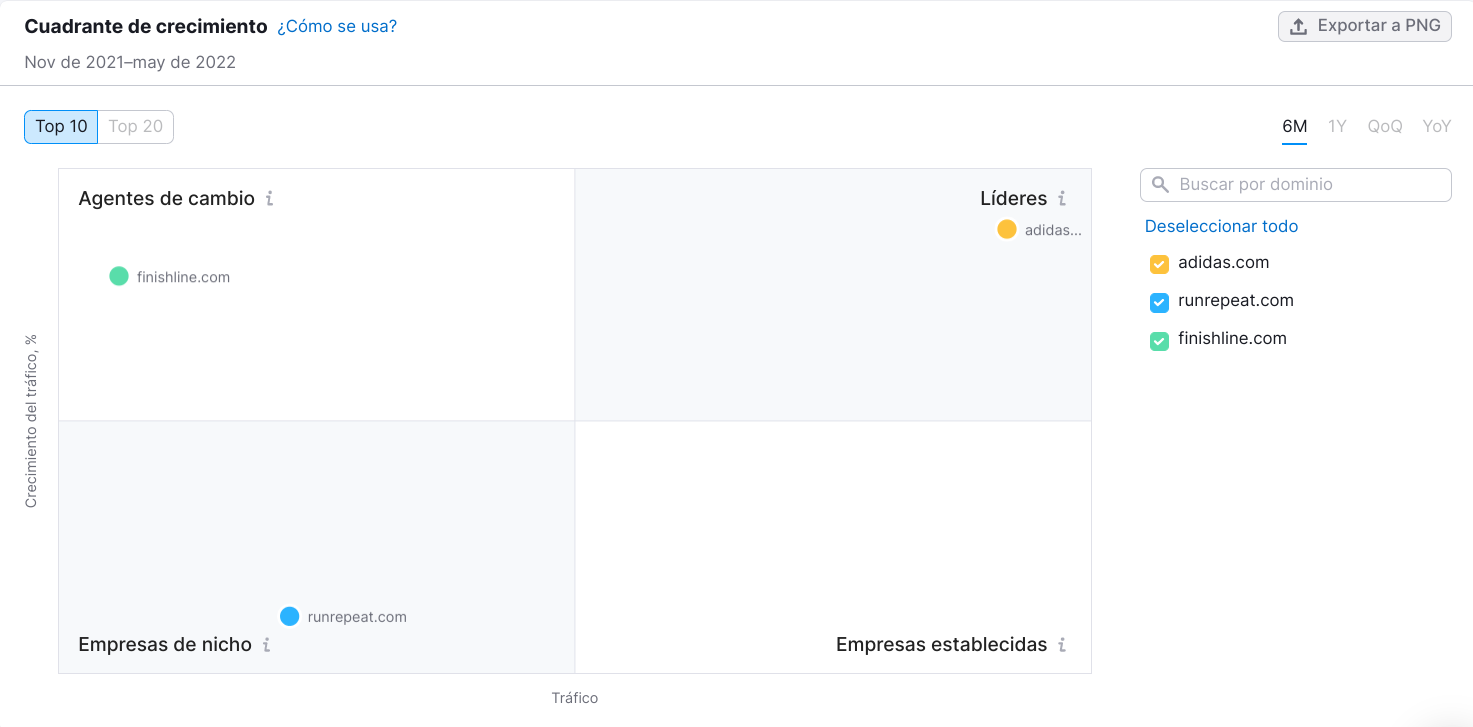This screenshot has height=727, width=1473.
Task: Choose the QoQ comparison period
Action: tap(1385, 127)
